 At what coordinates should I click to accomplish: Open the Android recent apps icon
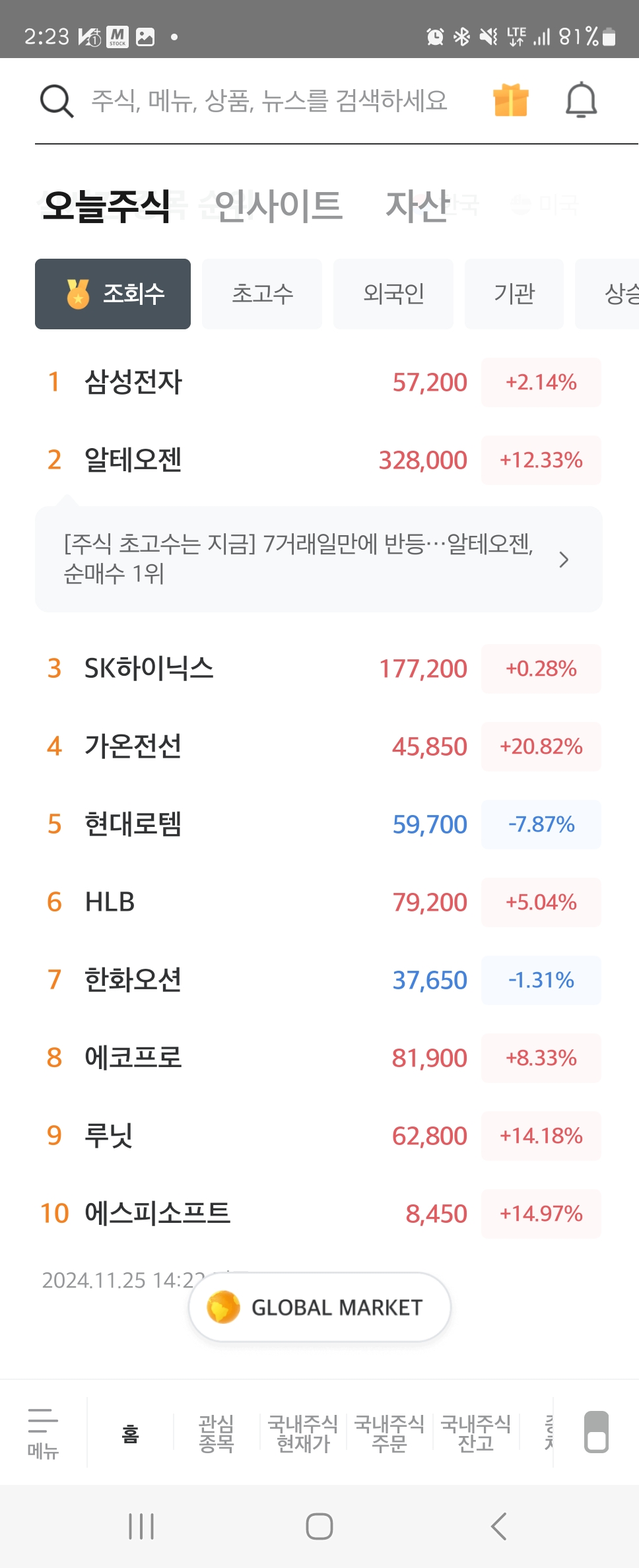(x=141, y=1526)
